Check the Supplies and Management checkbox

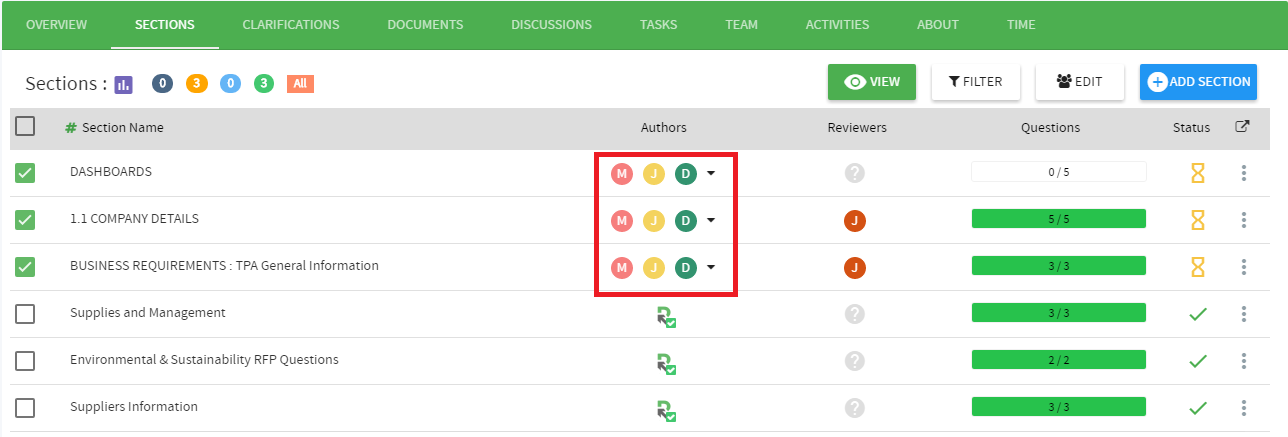pyautogui.click(x=25, y=314)
